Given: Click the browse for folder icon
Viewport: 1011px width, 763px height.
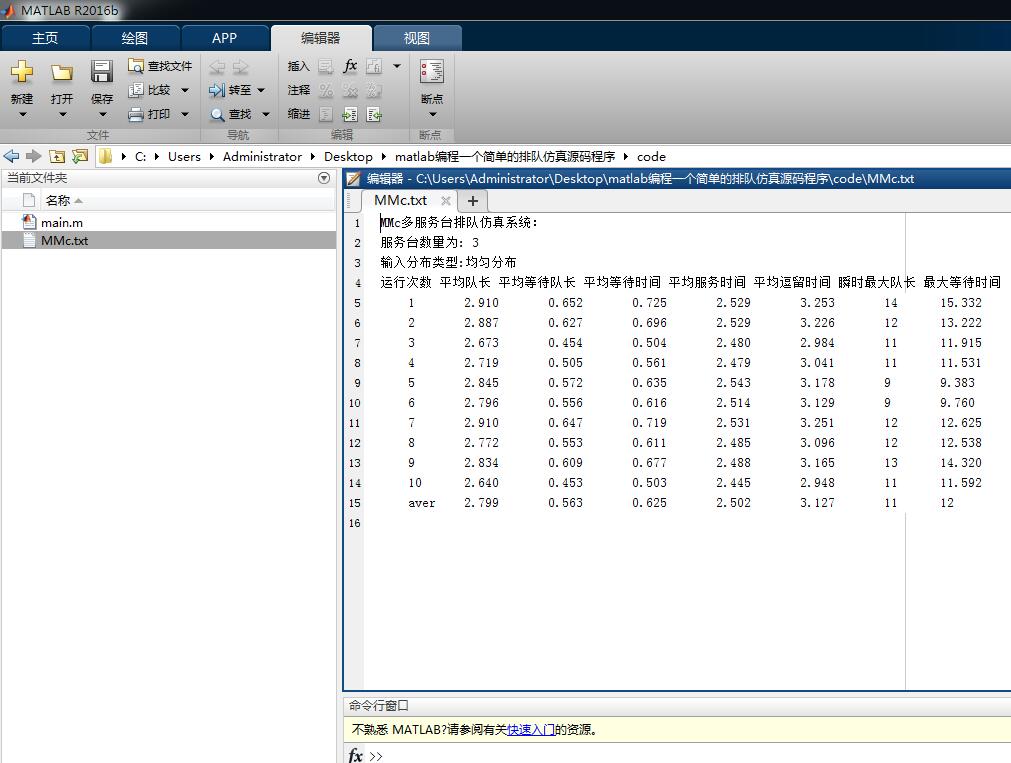Looking at the screenshot, I should [80, 156].
